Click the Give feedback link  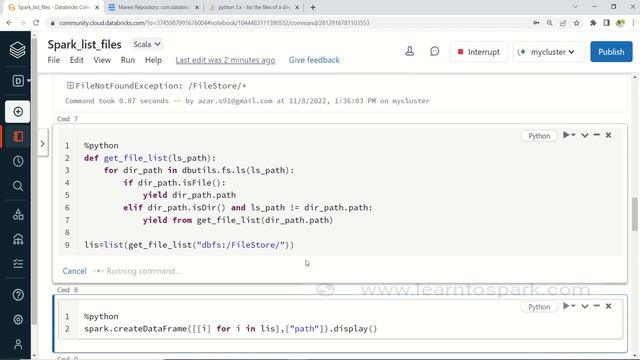[314, 60]
